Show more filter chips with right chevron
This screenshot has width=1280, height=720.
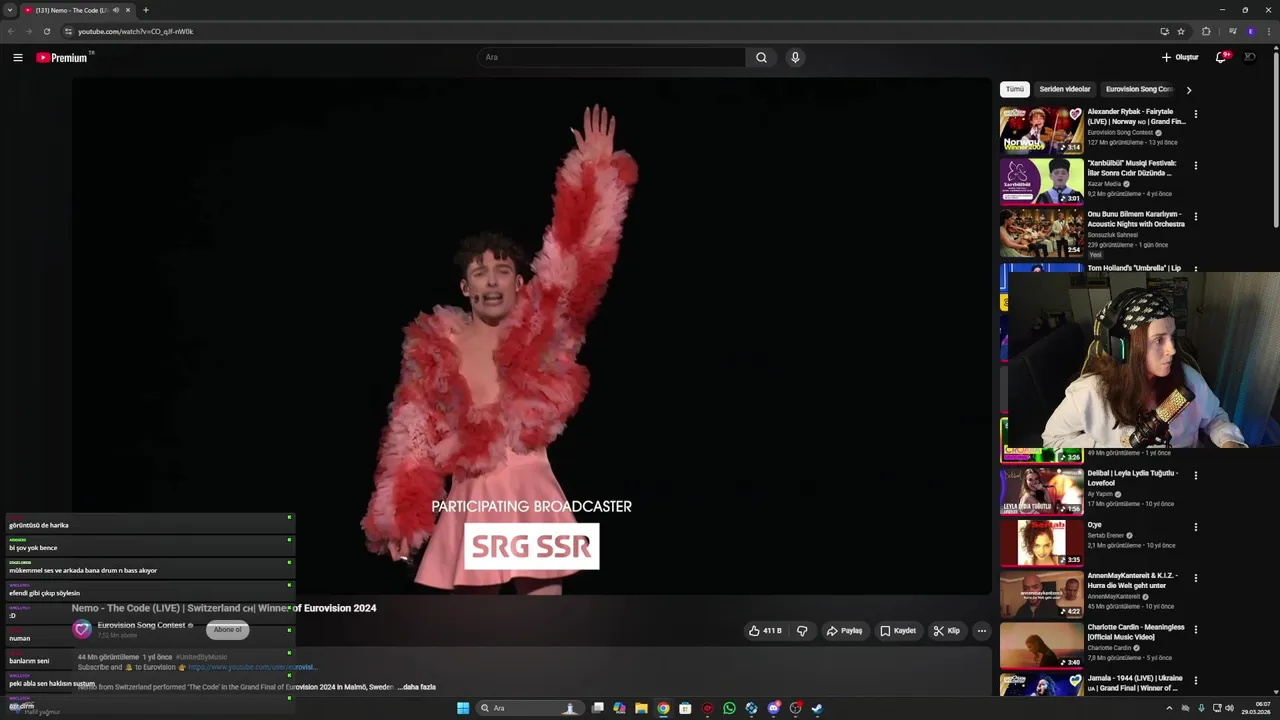(1188, 89)
